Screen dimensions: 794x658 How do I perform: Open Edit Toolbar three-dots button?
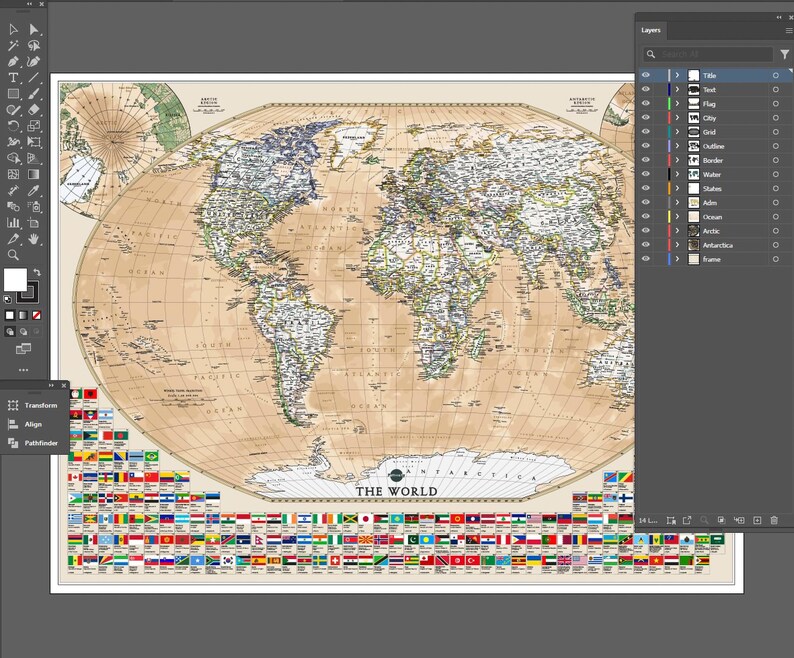click(23, 370)
